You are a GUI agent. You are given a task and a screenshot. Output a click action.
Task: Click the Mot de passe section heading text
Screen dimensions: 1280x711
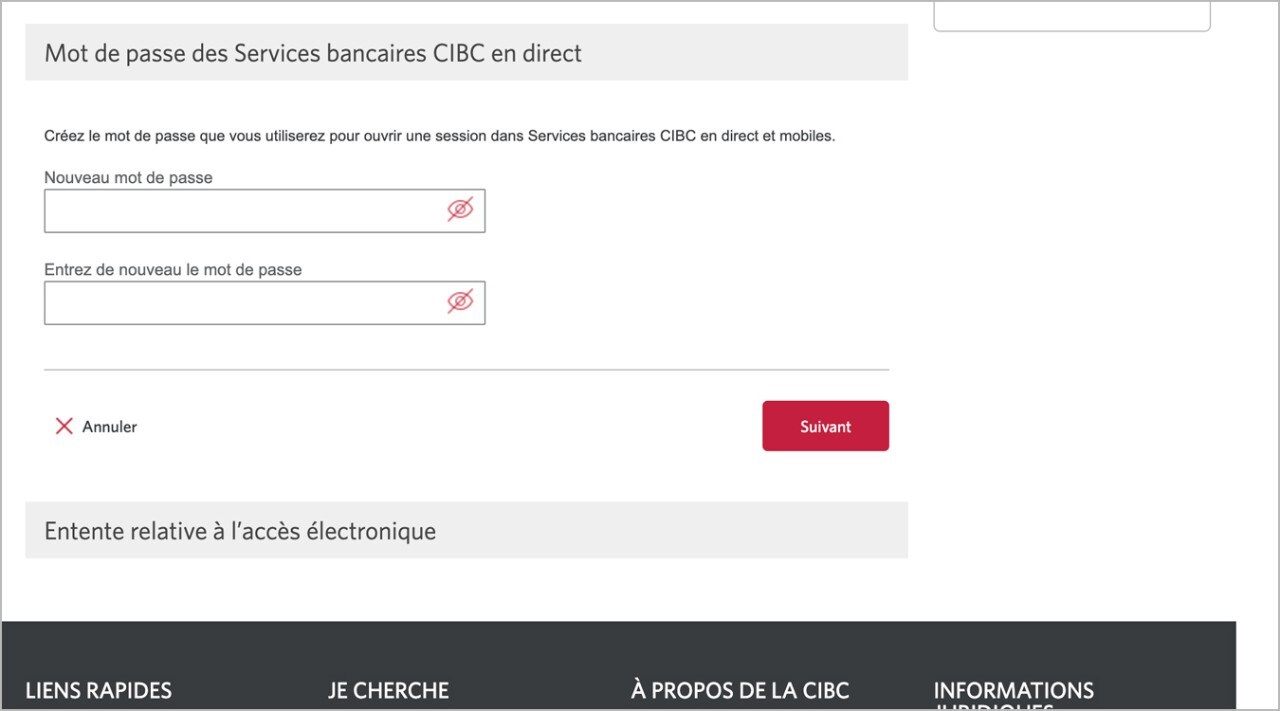click(x=313, y=53)
